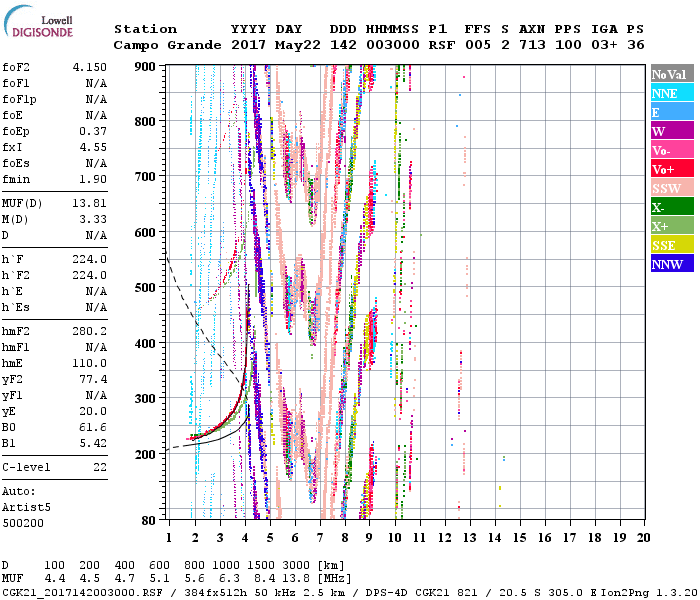Click the foF2 value 4.150
Screen dimensions: 700x600
(x=89, y=66)
